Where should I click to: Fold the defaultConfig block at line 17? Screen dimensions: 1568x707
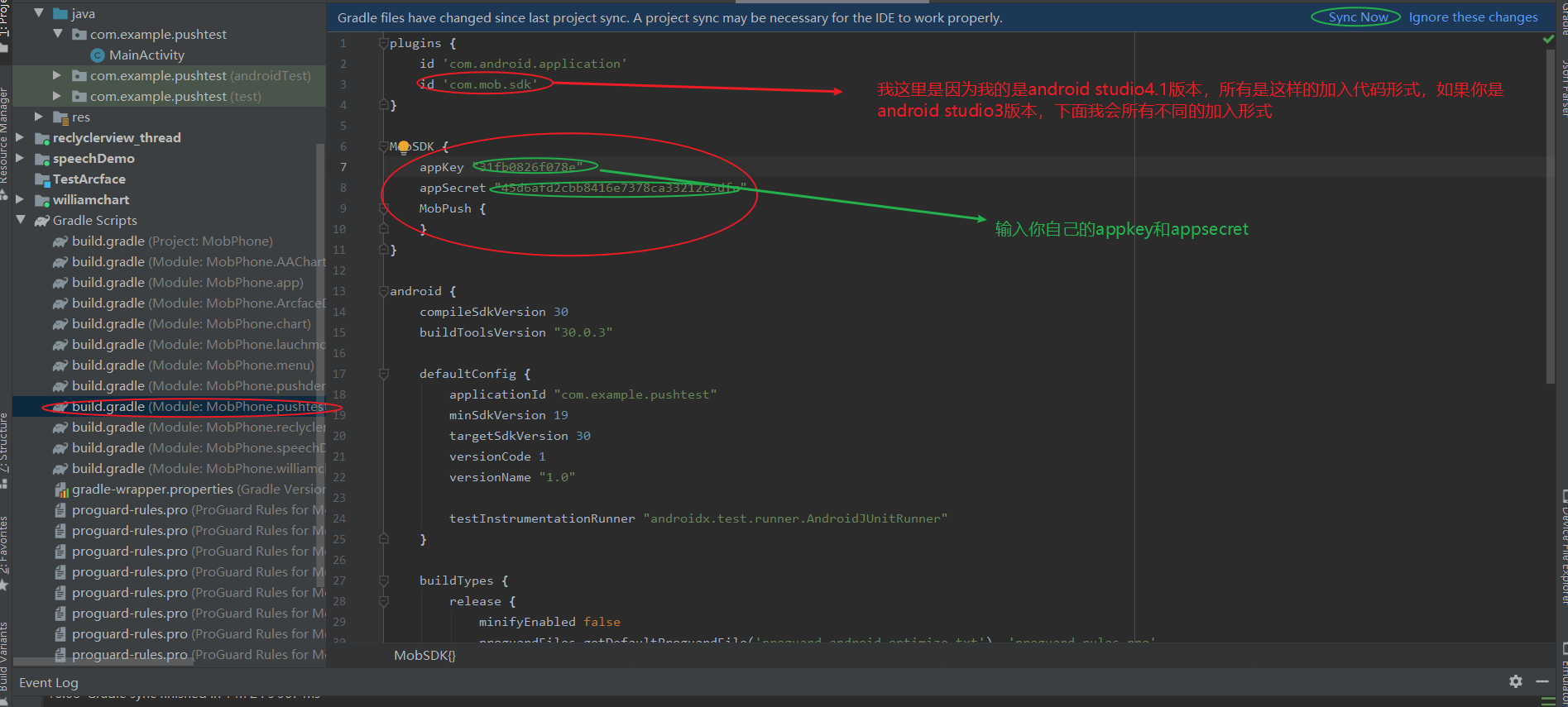click(383, 374)
